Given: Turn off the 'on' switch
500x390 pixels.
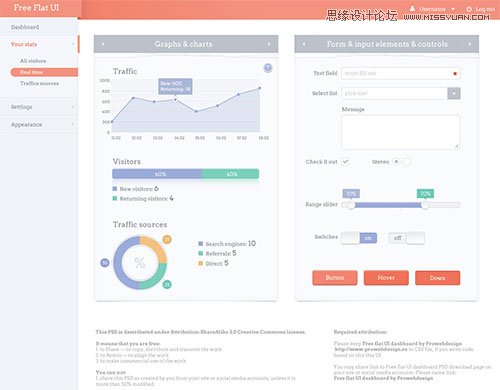Looking at the screenshot, I should (359, 238).
